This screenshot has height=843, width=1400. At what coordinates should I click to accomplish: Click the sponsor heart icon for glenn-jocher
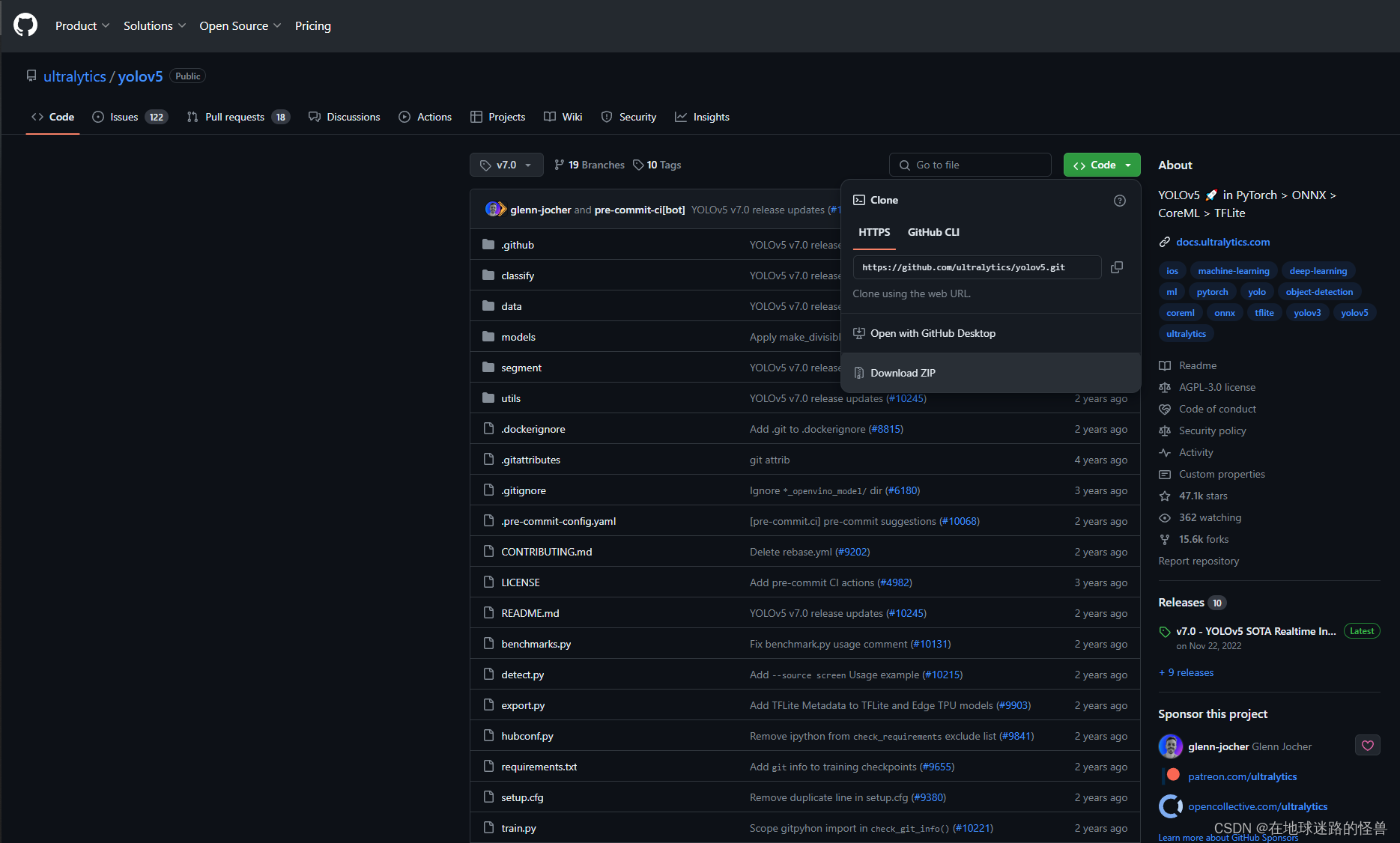[x=1368, y=746]
